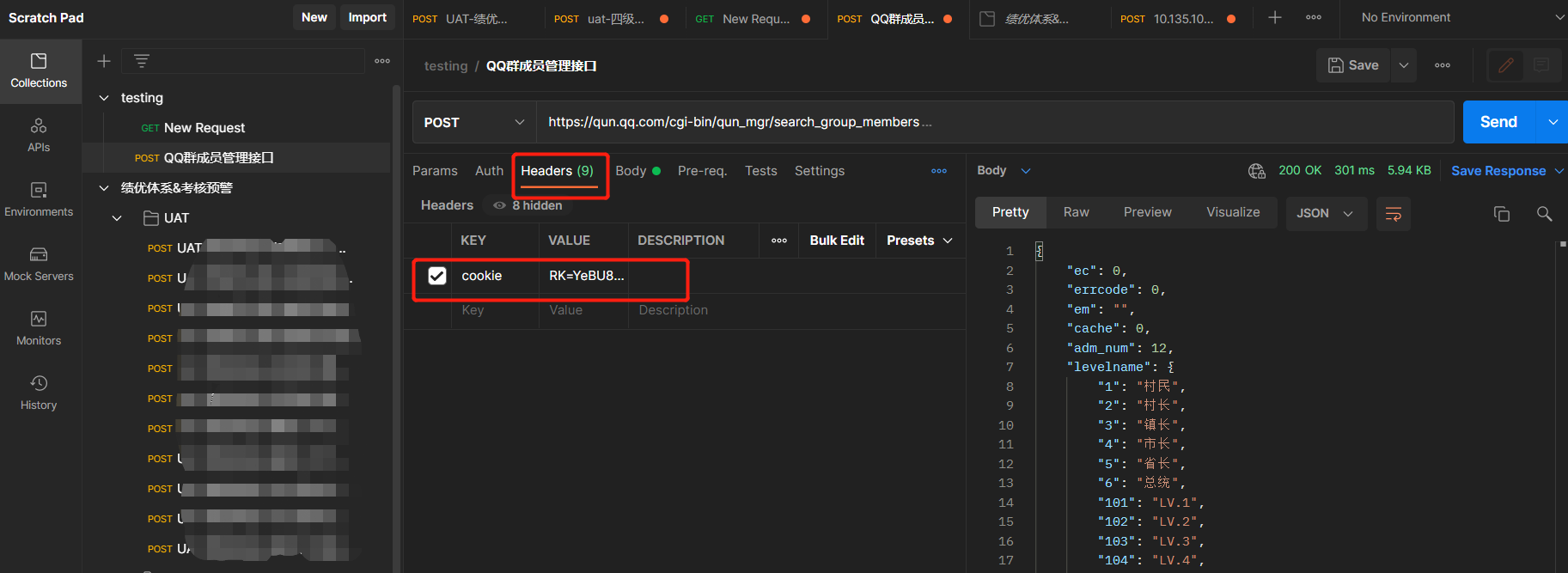Viewport: 1568px width, 573px height.
Task: Select the QQ群成员管理接口 request in tree
Action: click(x=236, y=158)
